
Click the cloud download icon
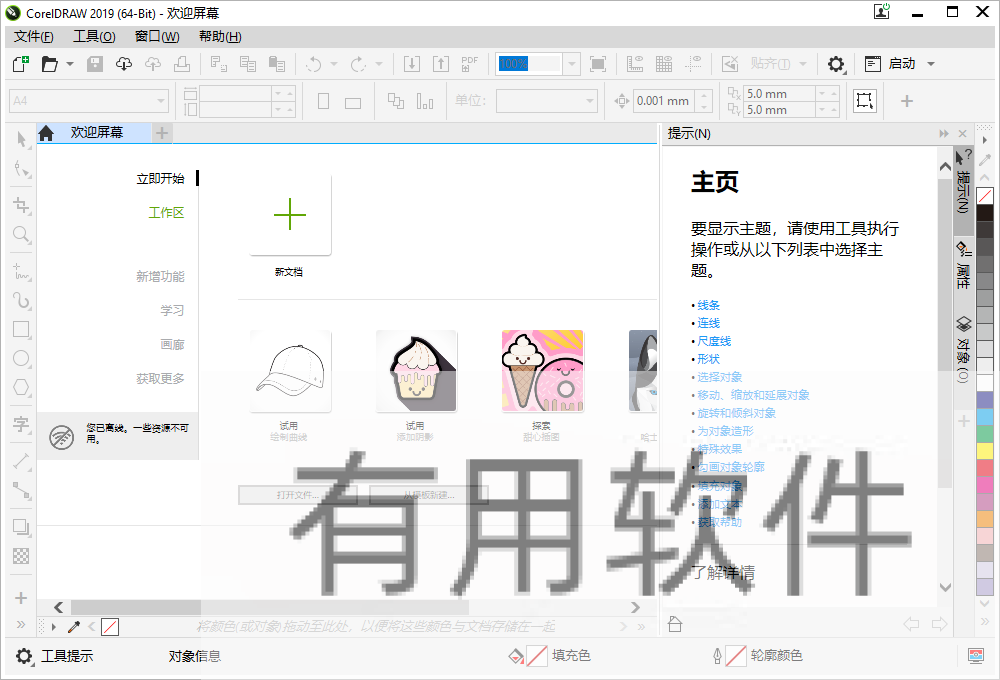(x=124, y=64)
